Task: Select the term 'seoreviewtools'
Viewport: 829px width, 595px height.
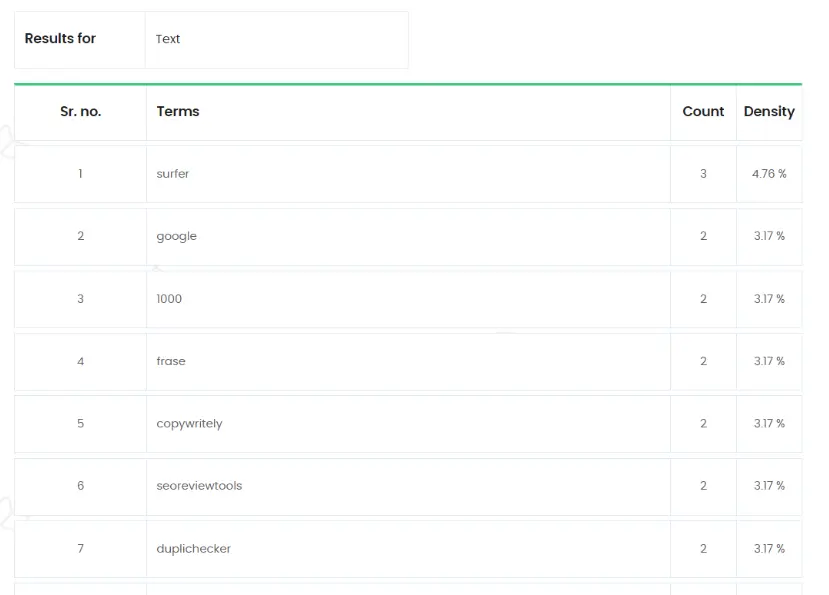Action: 199,486
